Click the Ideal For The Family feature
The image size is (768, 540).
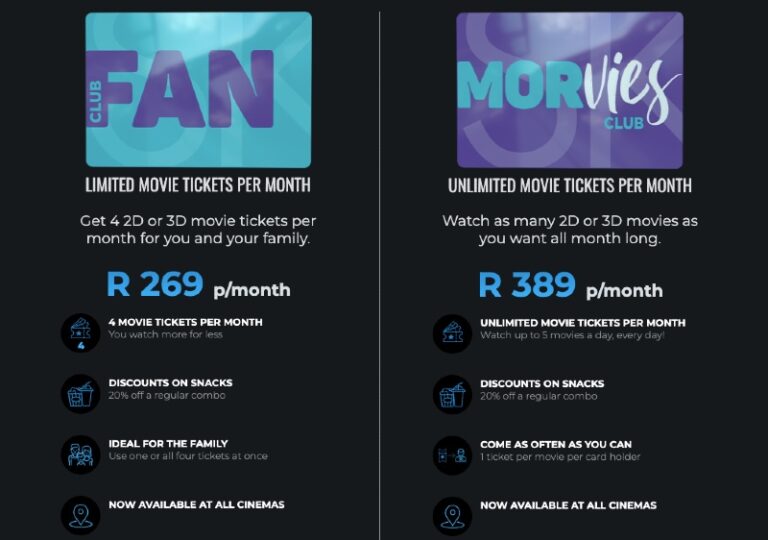click(168, 443)
